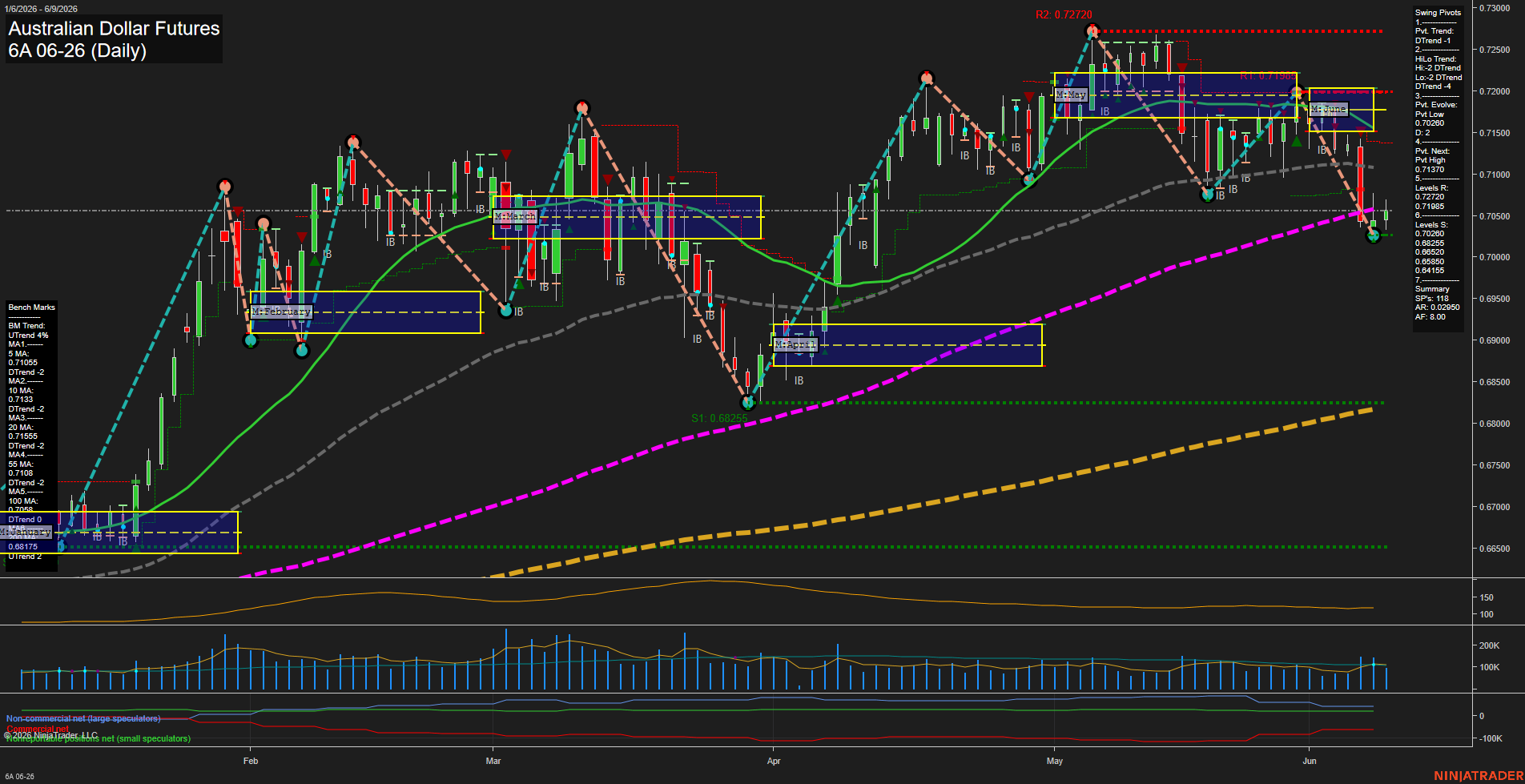Image resolution: width=1525 pixels, height=784 pixels.
Task: Select the 'R2: 0.72720' resistance label
Action: [1064, 14]
